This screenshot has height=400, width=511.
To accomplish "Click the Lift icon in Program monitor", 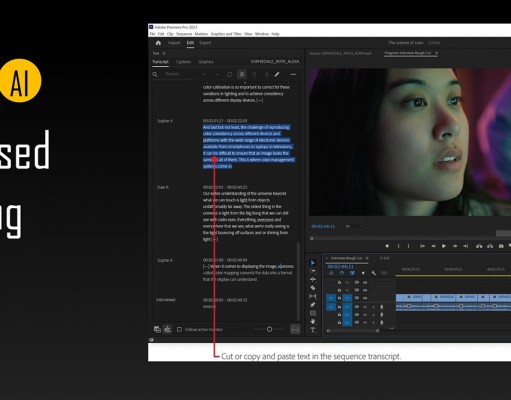I will tap(479, 246).
